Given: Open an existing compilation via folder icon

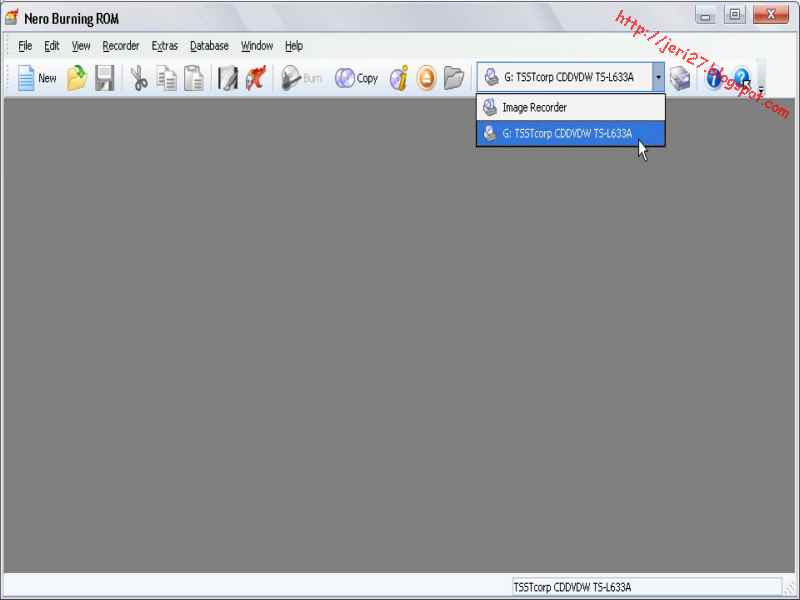Looking at the screenshot, I should (77, 78).
